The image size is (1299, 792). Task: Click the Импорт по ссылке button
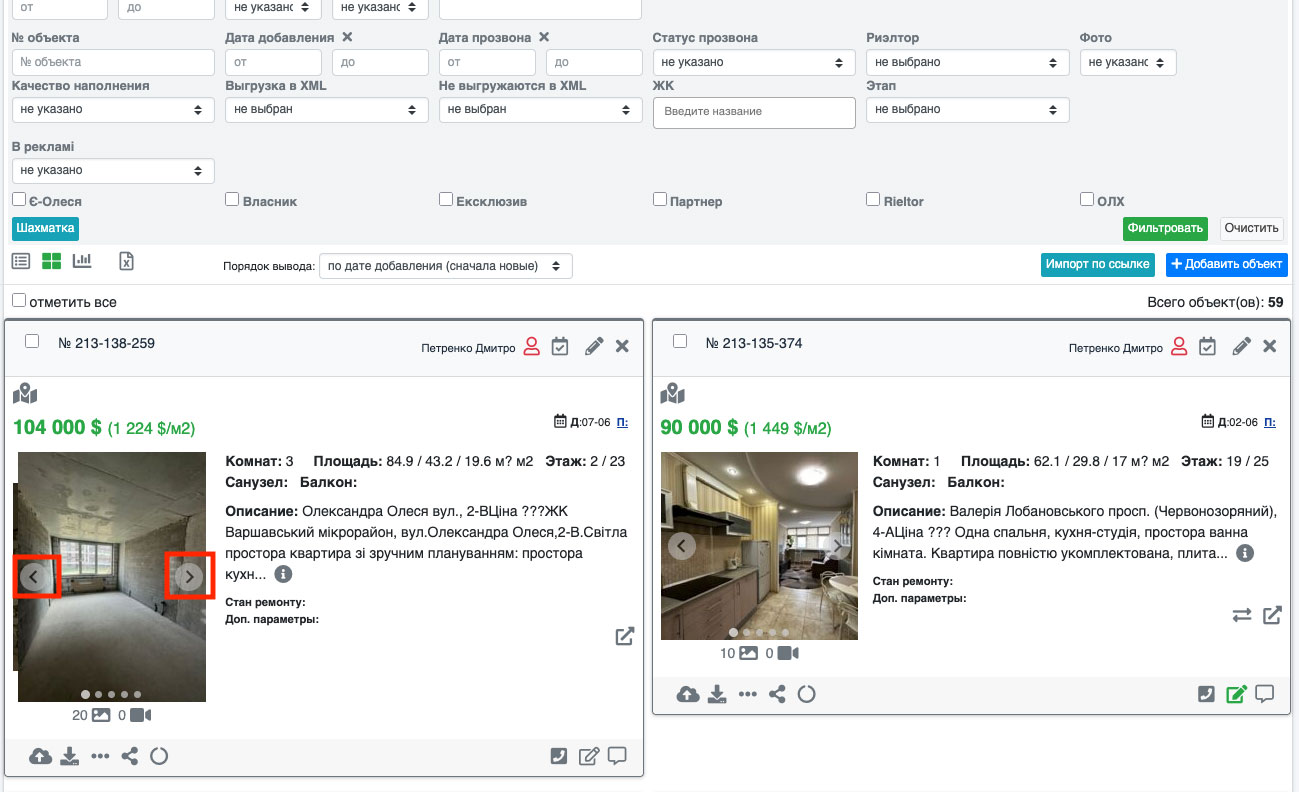click(1098, 265)
